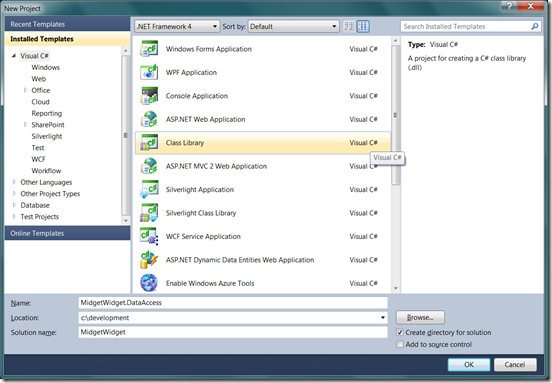Select the WCF Service Application icon
The width and height of the screenshot is (552, 383).
click(x=149, y=236)
